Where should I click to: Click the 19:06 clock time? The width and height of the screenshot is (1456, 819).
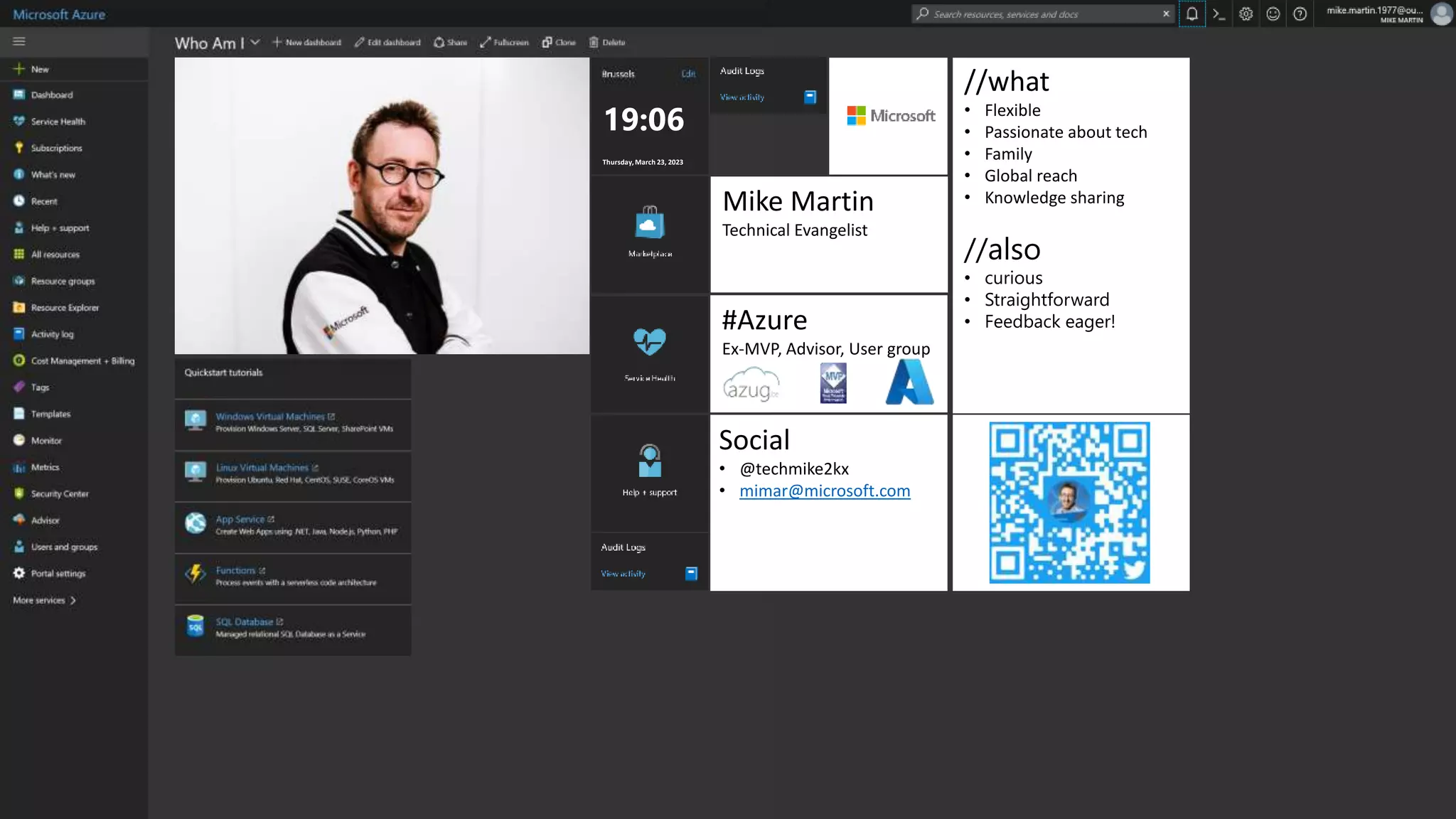(x=644, y=119)
